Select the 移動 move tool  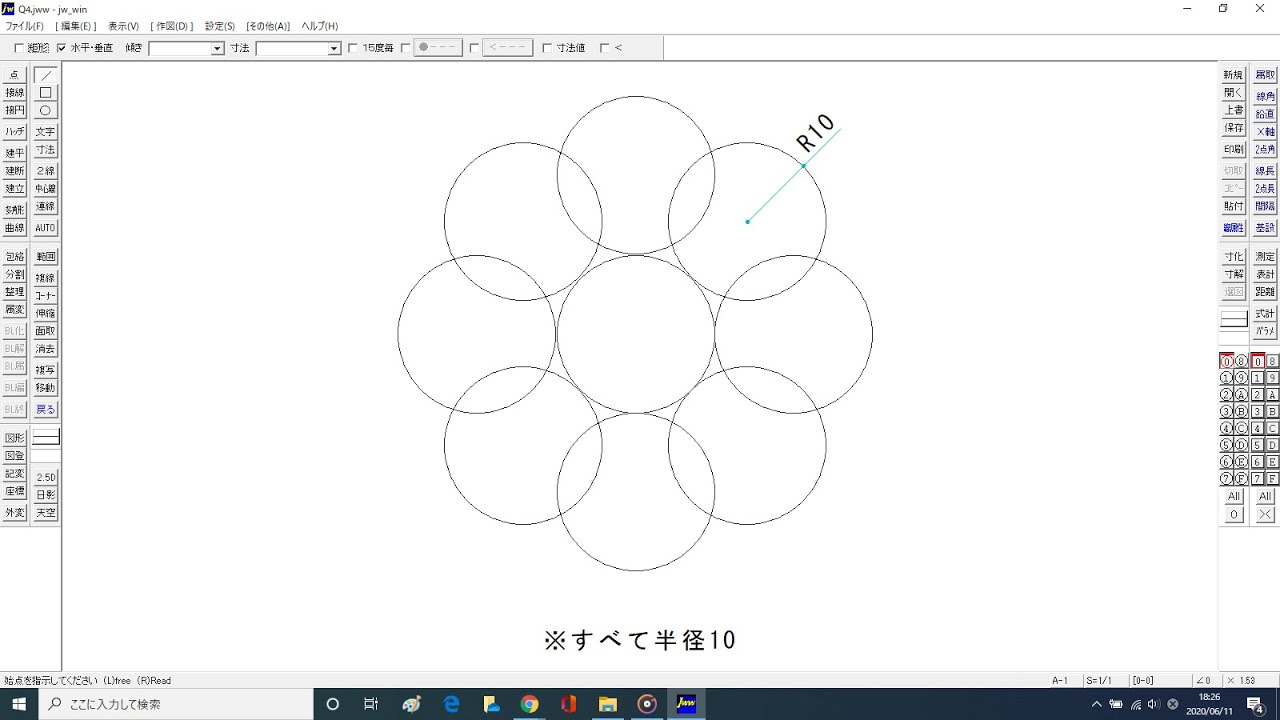pyautogui.click(x=45, y=388)
